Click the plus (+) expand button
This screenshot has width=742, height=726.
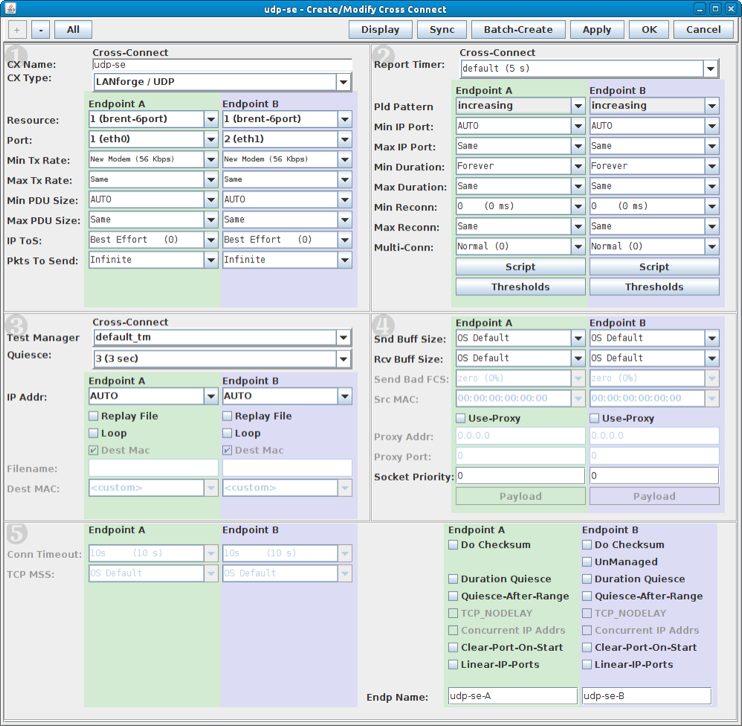click(17, 30)
